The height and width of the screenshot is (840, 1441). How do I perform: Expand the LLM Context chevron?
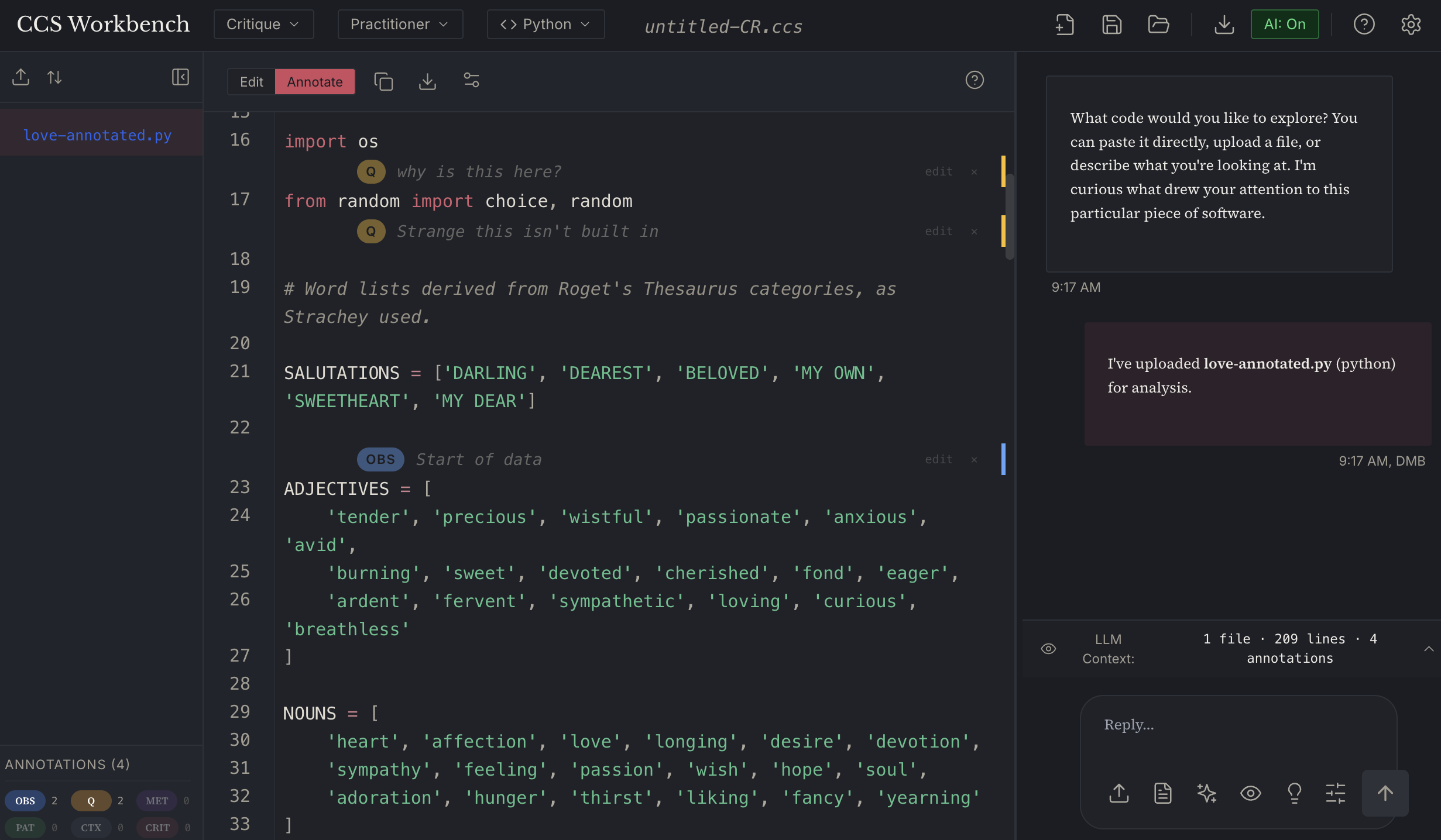coord(1428,649)
